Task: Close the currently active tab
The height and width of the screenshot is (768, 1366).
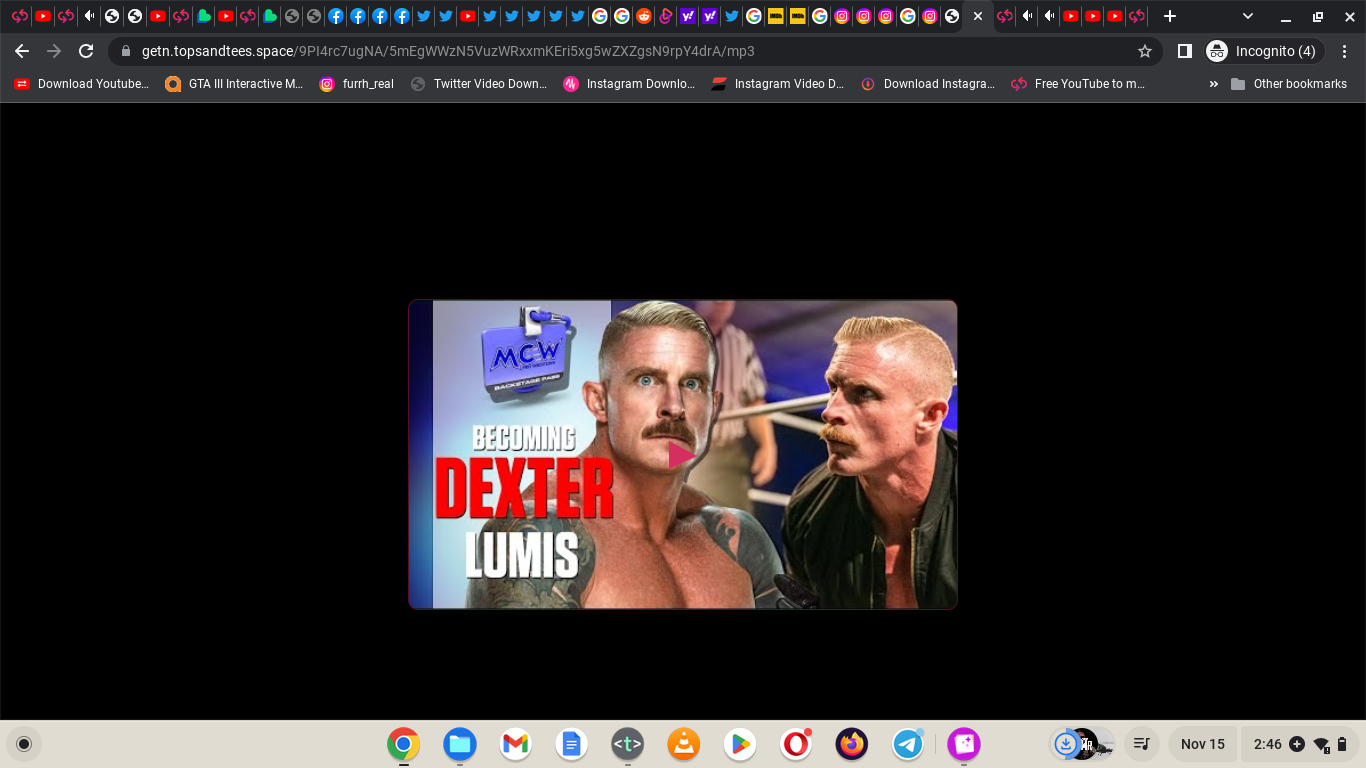Action: (x=978, y=16)
